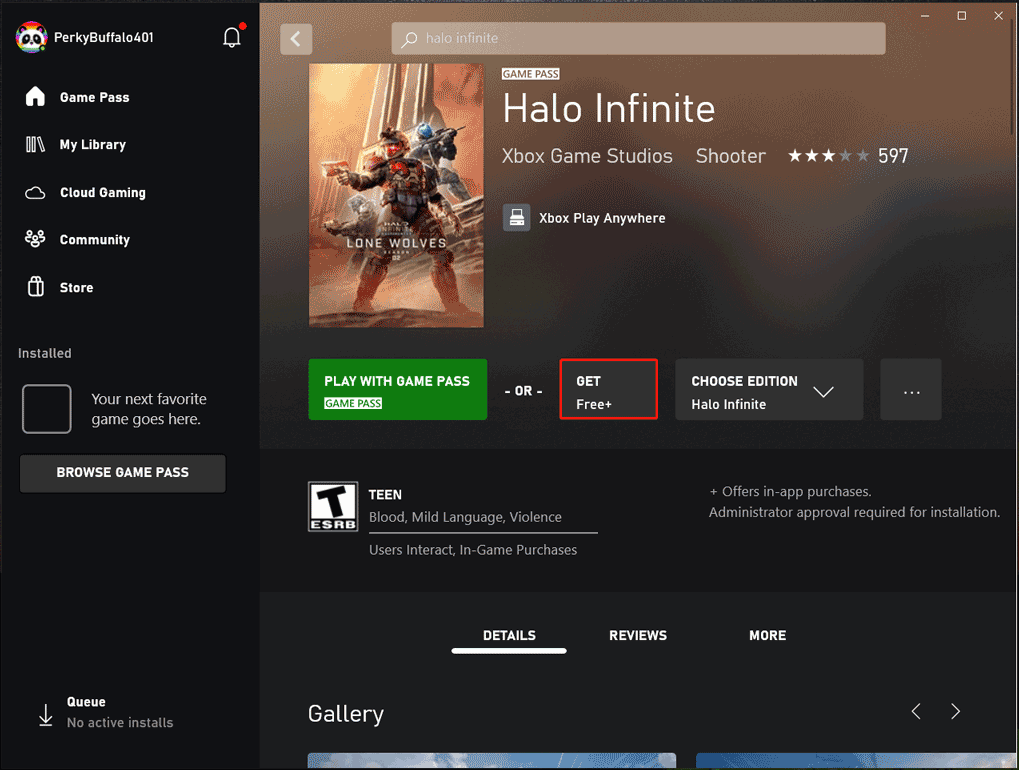Click Play with Game Pass
This screenshot has width=1019, height=770.
tap(397, 389)
